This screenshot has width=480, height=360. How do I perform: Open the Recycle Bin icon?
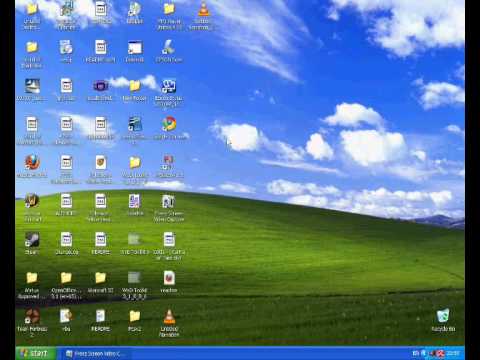click(443, 316)
